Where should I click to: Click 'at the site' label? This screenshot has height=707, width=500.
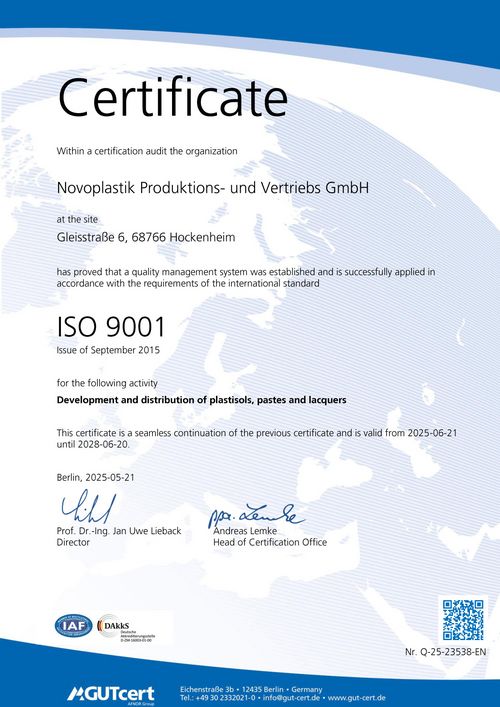77,220
